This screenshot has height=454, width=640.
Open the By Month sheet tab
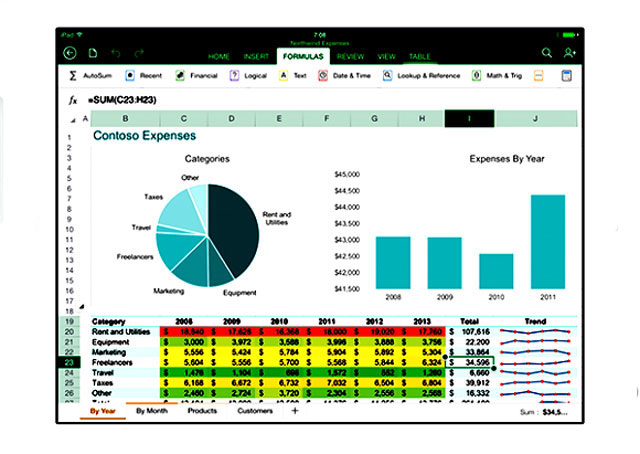[152, 411]
